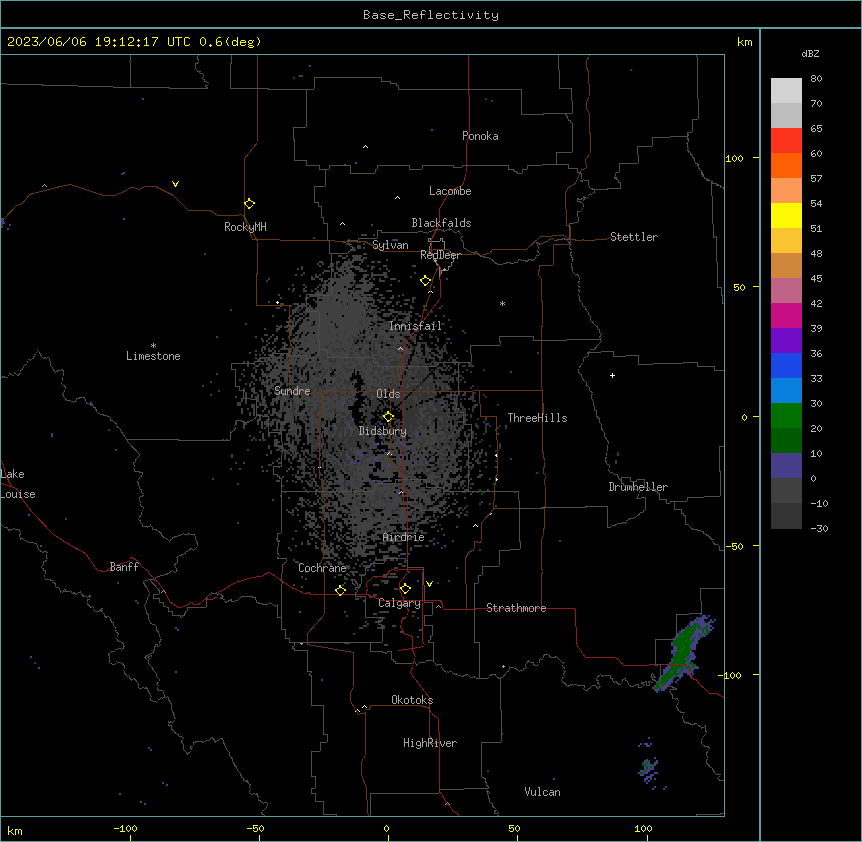Click yellow diamond marker near RockyMH

coord(250,204)
